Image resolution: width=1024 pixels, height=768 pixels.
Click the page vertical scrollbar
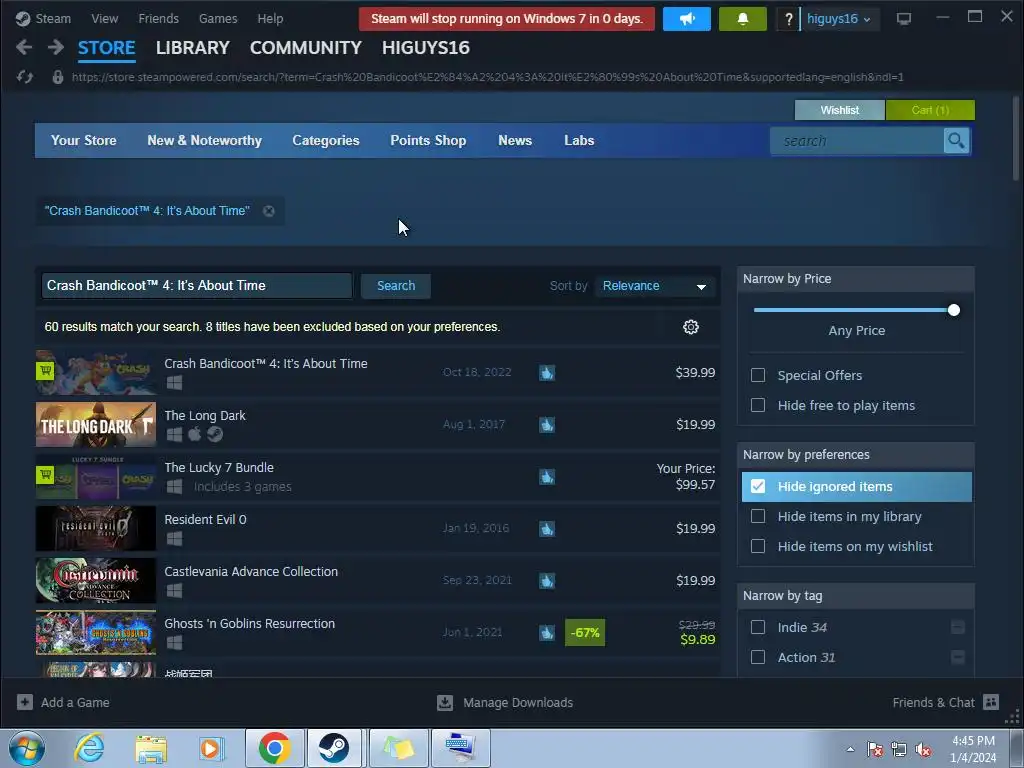(1016, 138)
